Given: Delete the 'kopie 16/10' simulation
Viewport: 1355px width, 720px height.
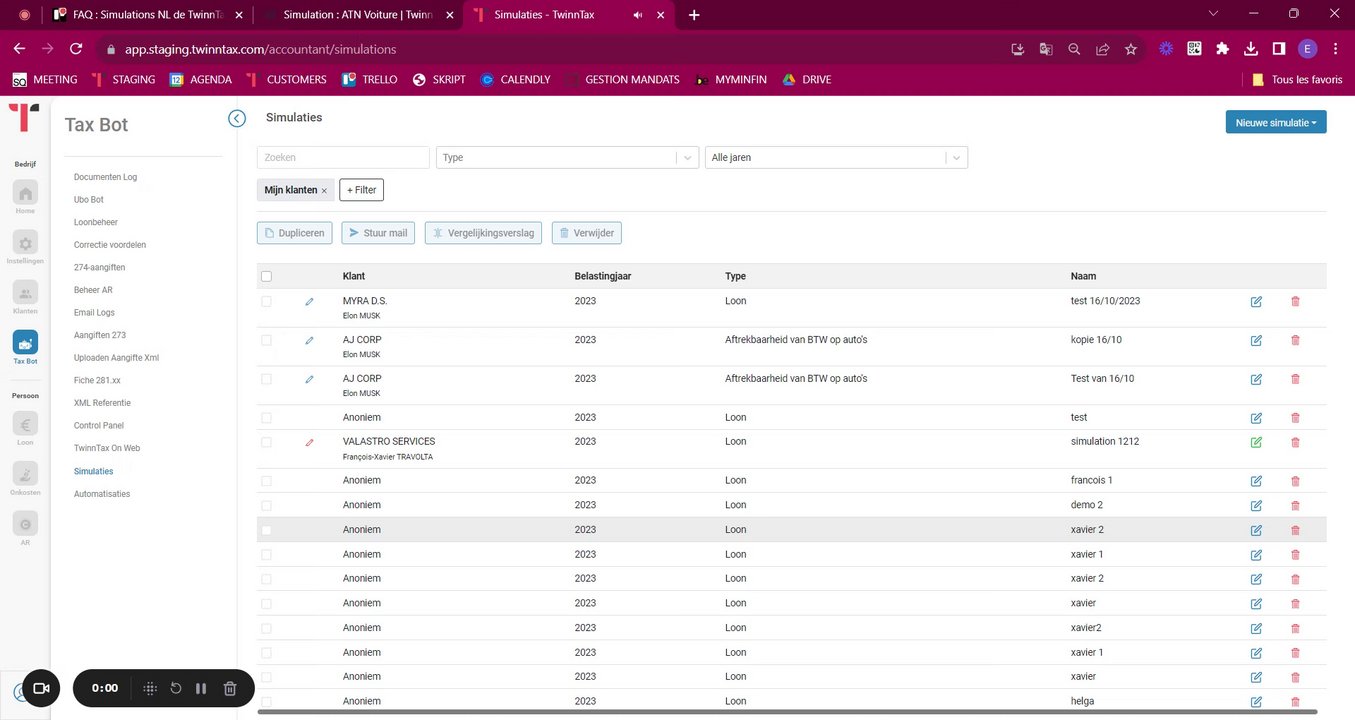Looking at the screenshot, I should (x=1296, y=340).
